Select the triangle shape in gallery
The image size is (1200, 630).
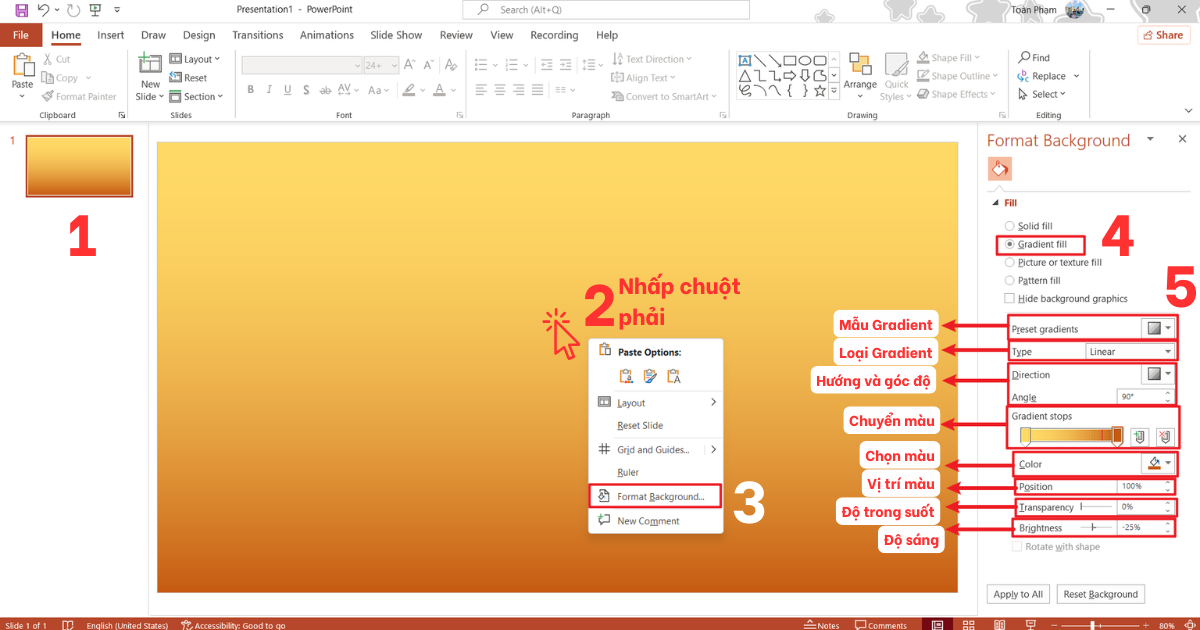coord(744,75)
